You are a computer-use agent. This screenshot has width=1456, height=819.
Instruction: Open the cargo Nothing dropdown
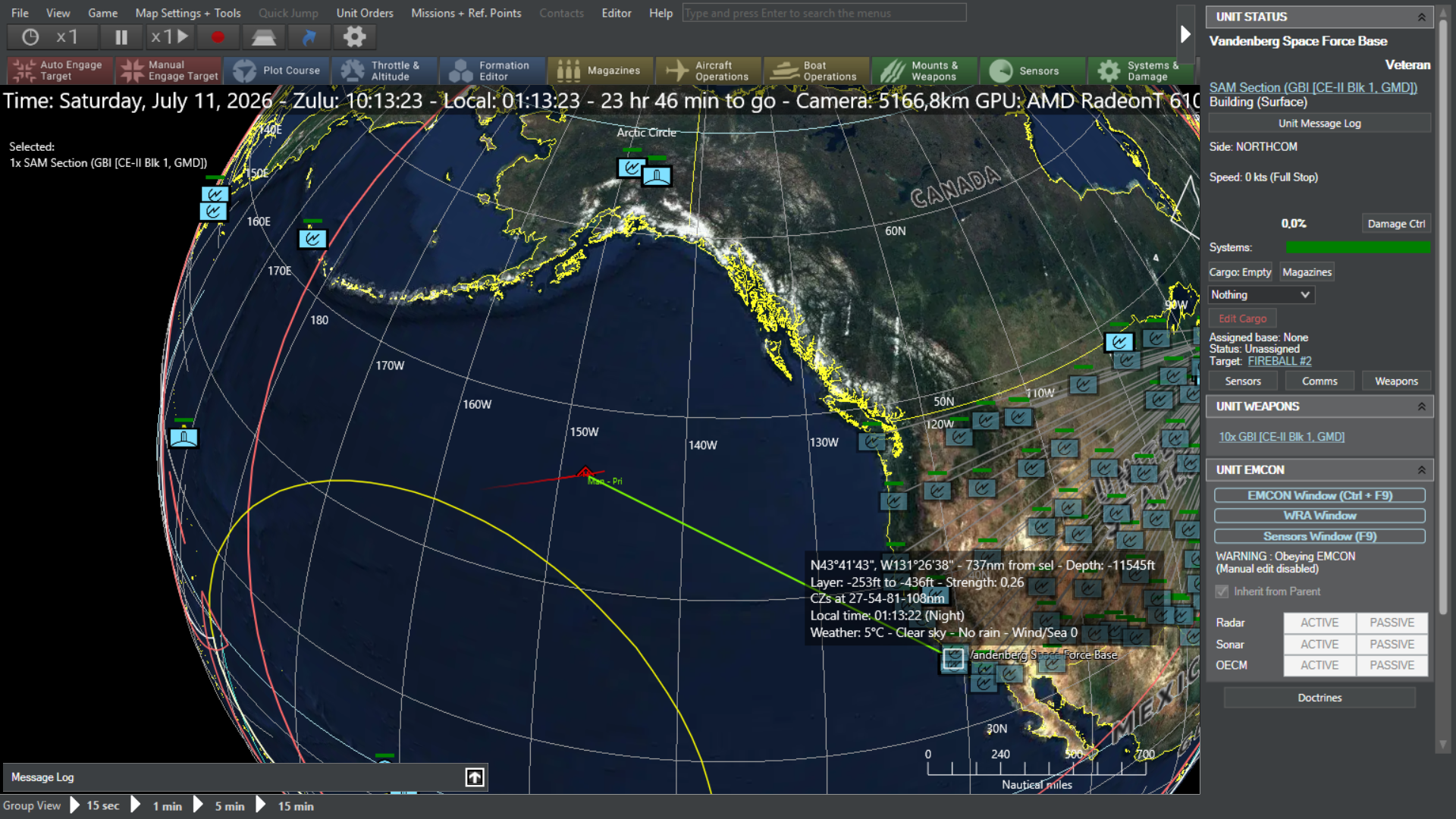click(x=1261, y=295)
